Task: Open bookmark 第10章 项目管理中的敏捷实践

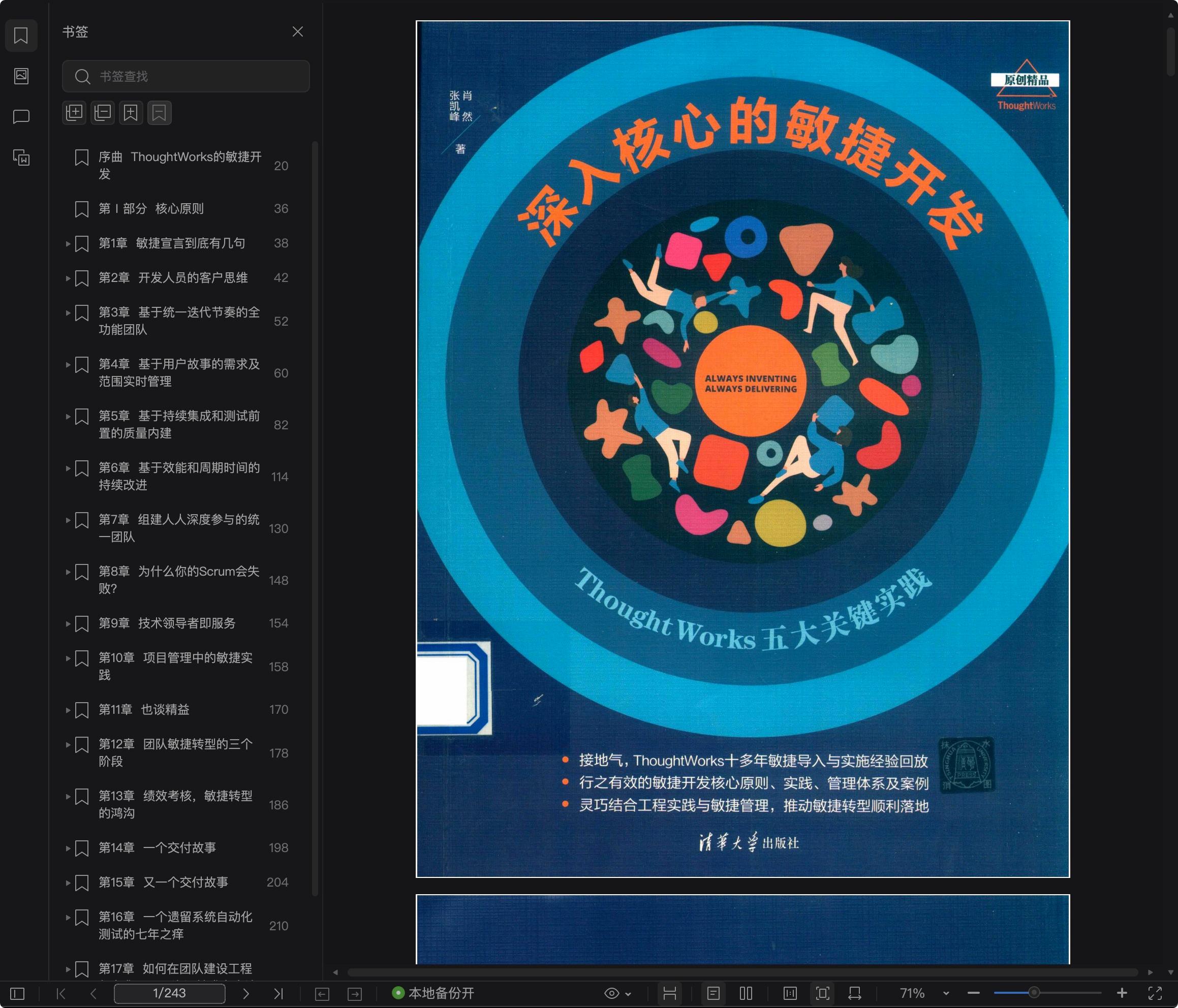Action: [176, 666]
